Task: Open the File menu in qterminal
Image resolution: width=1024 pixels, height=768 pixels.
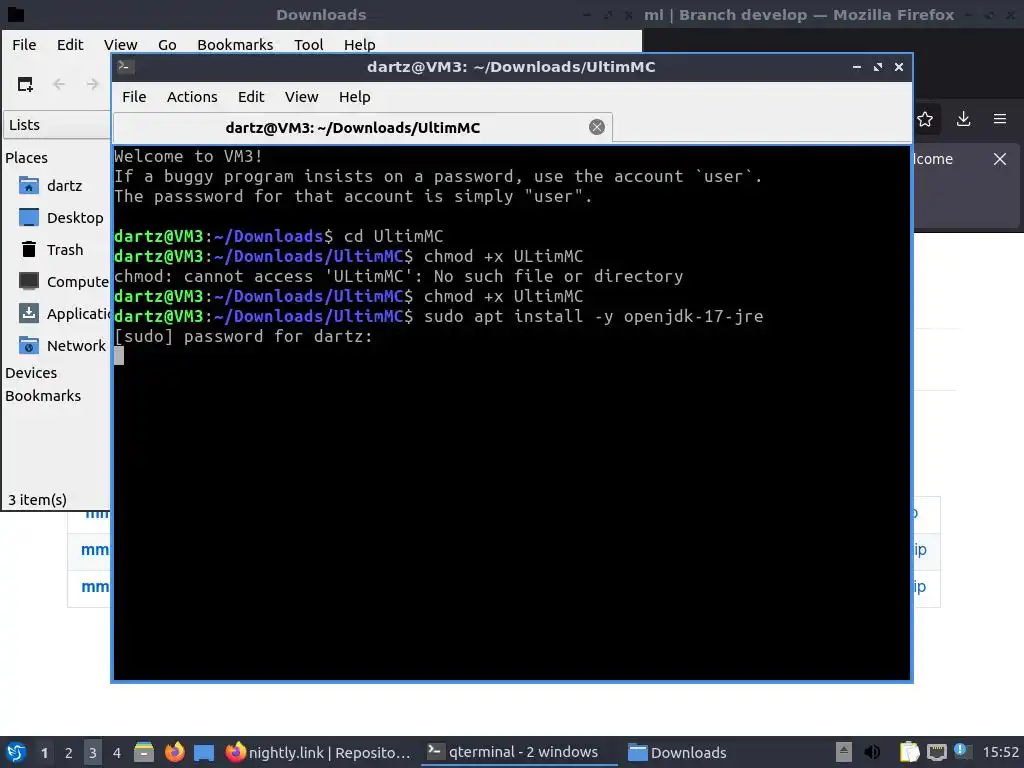Action: [134, 97]
